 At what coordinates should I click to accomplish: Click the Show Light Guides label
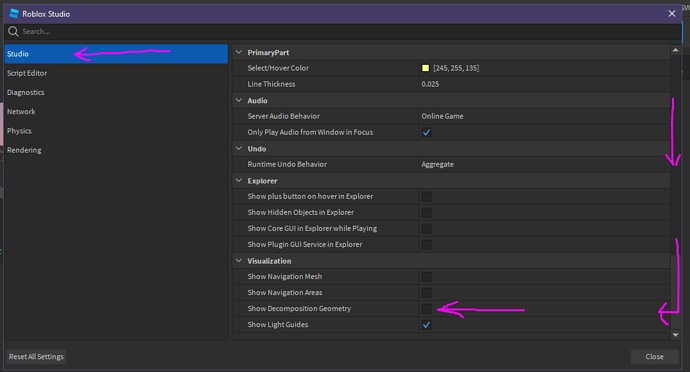tap(278, 324)
